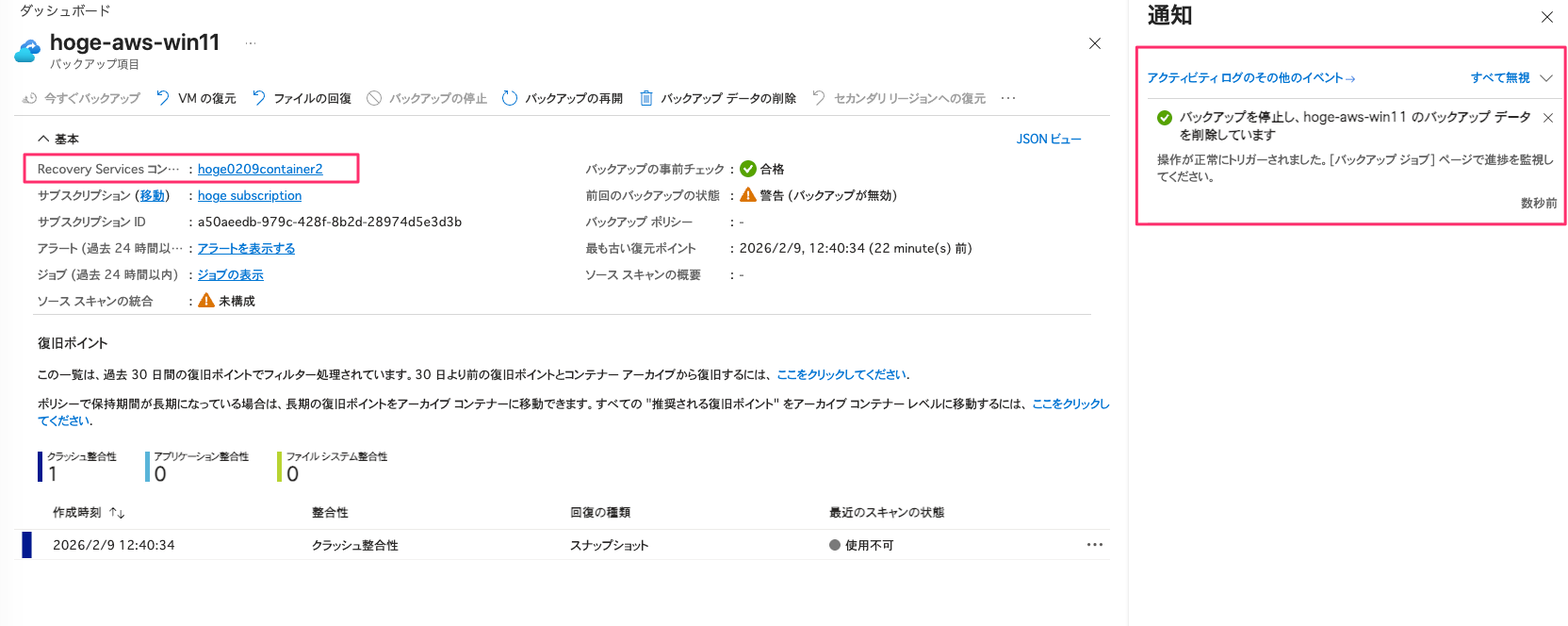Open the toolbar overflow menu with ellipsis
This screenshot has width=1568, height=626.
coord(1007,97)
